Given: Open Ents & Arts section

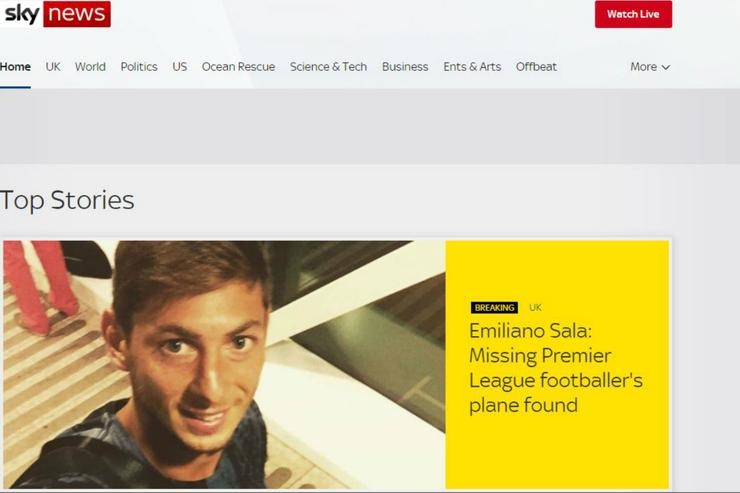Looking at the screenshot, I should click(472, 67).
